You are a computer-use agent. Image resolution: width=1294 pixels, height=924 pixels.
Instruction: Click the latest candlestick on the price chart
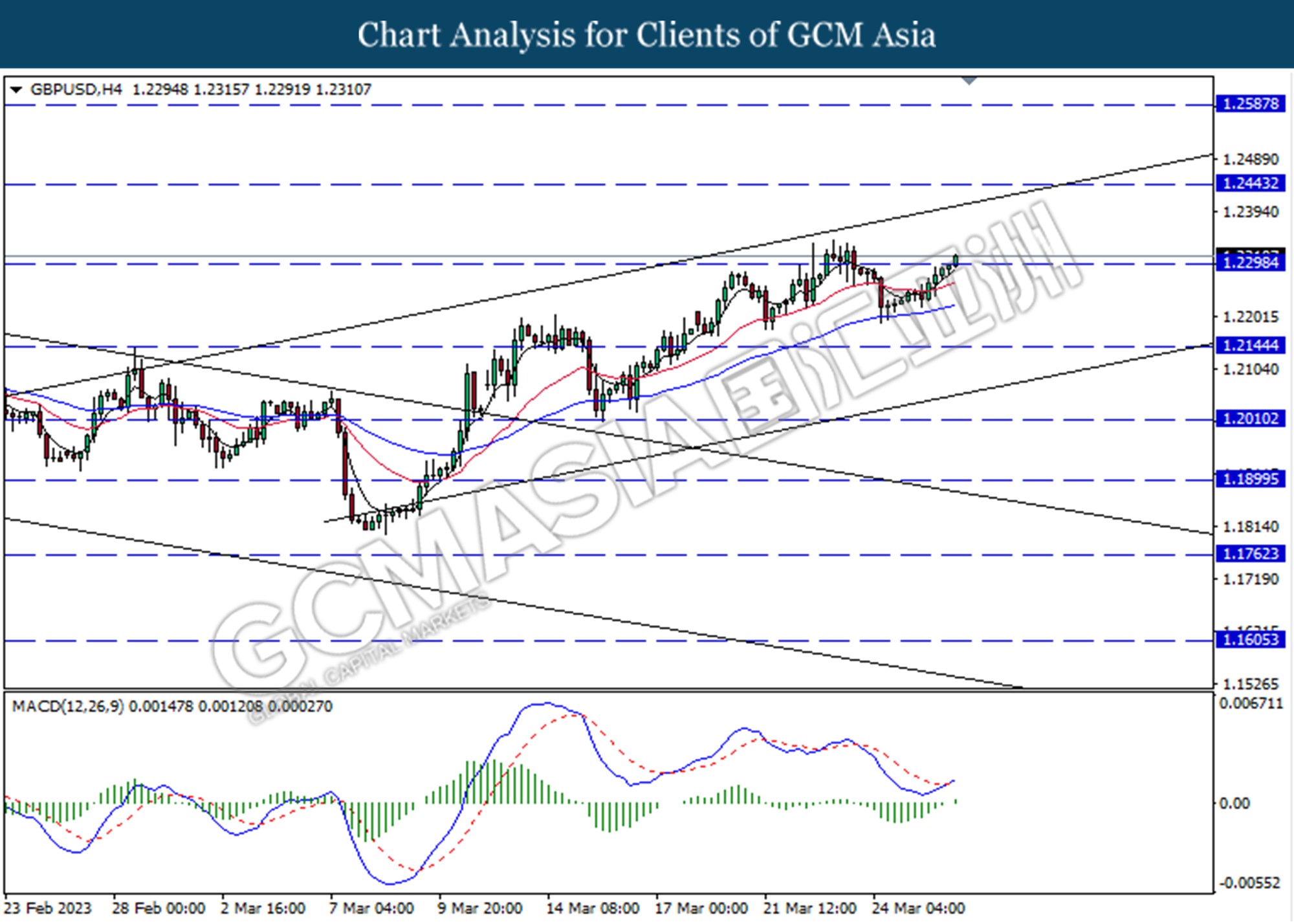coord(956,259)
